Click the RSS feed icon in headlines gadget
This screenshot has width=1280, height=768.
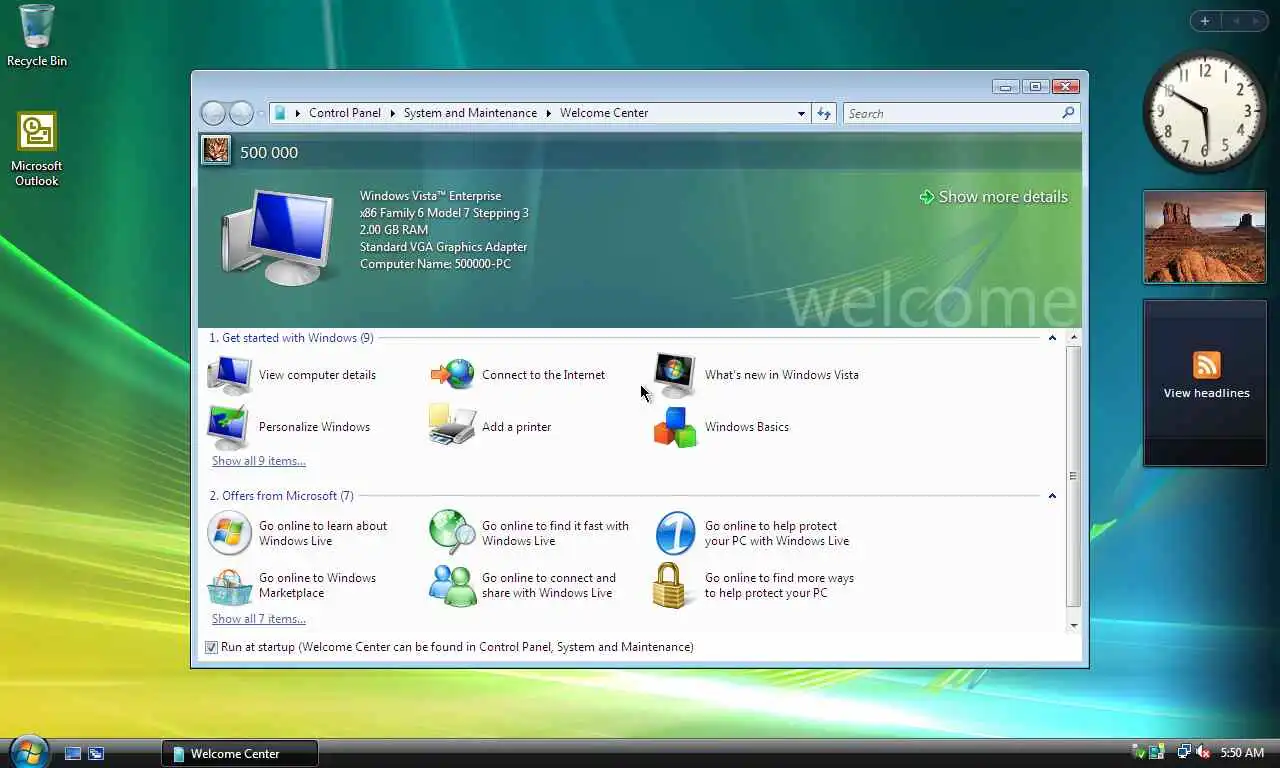click(x=1206, y=365)
